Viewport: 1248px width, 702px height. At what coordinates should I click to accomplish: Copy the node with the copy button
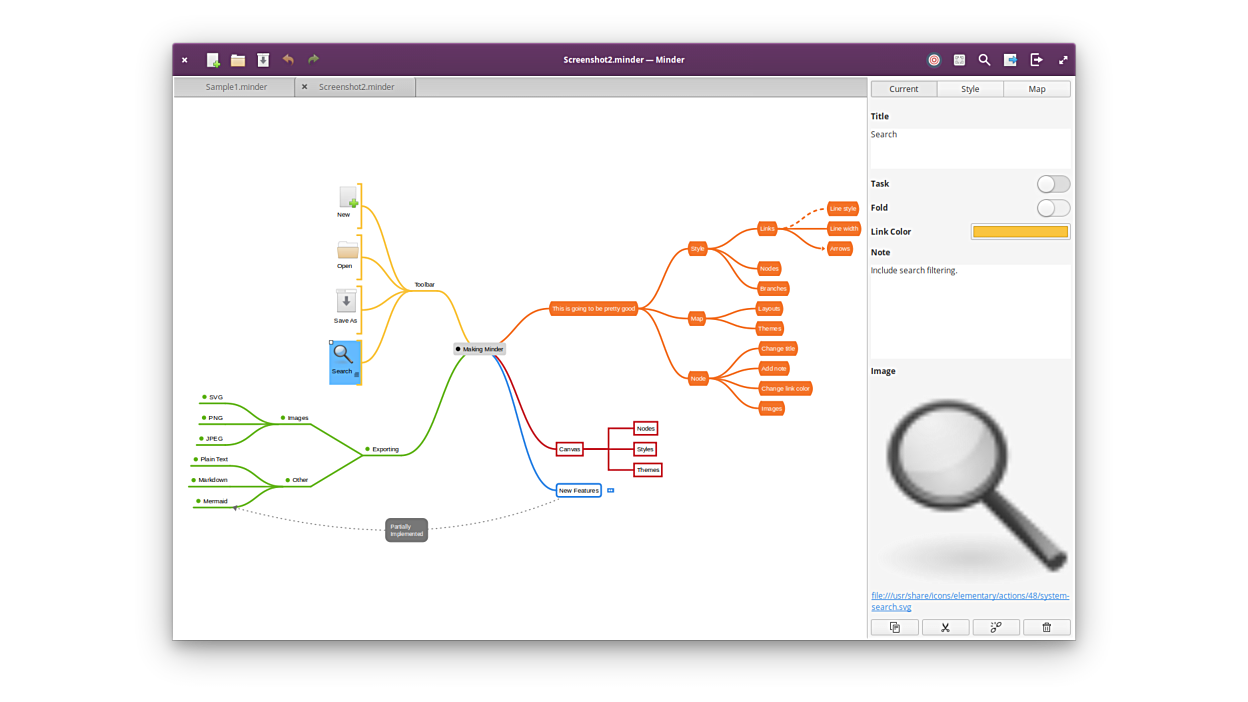(x=895, y=627)
